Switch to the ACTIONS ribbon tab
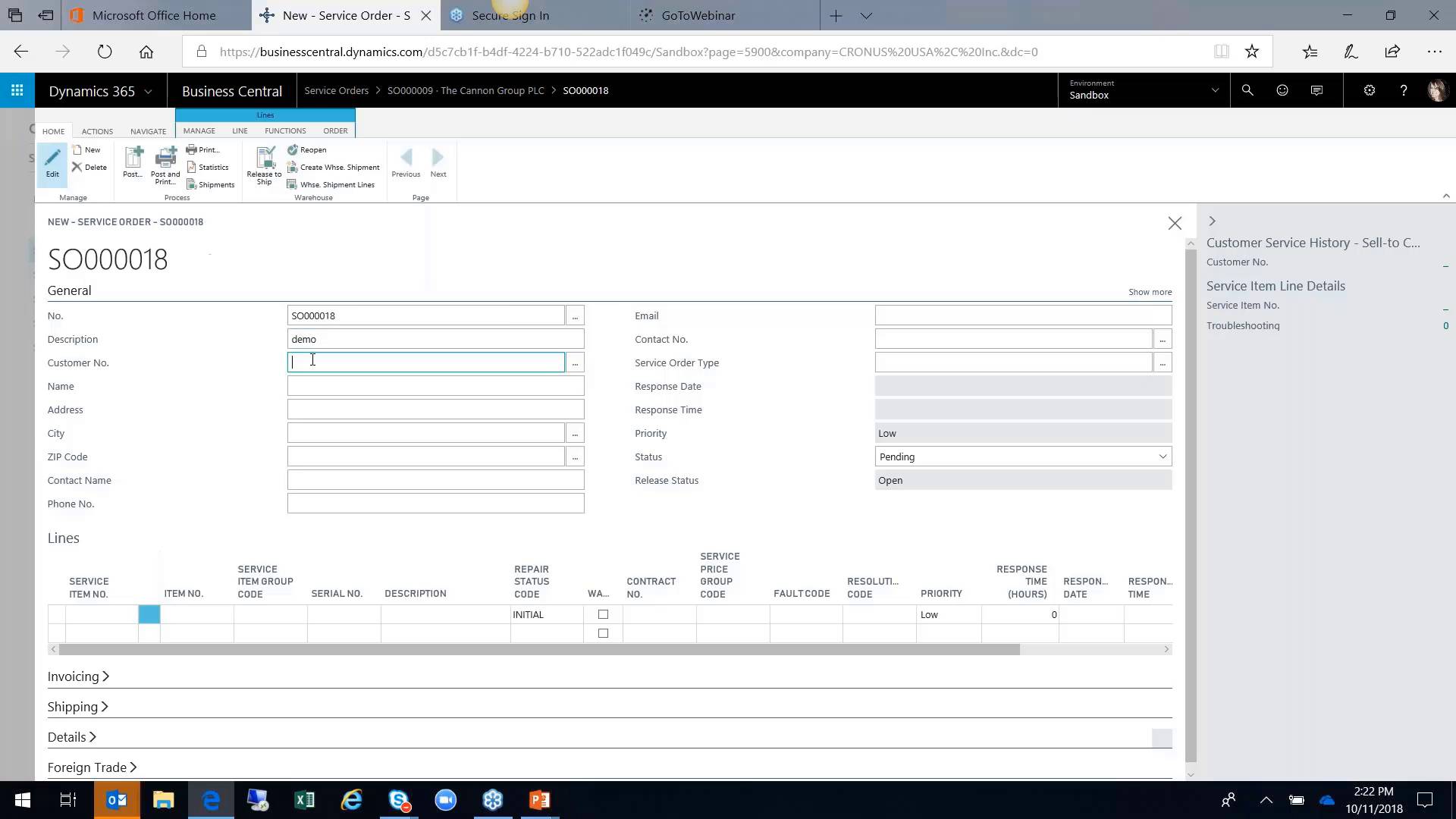Viewport: 1456px width, 819px height. [x=97, y=130]
